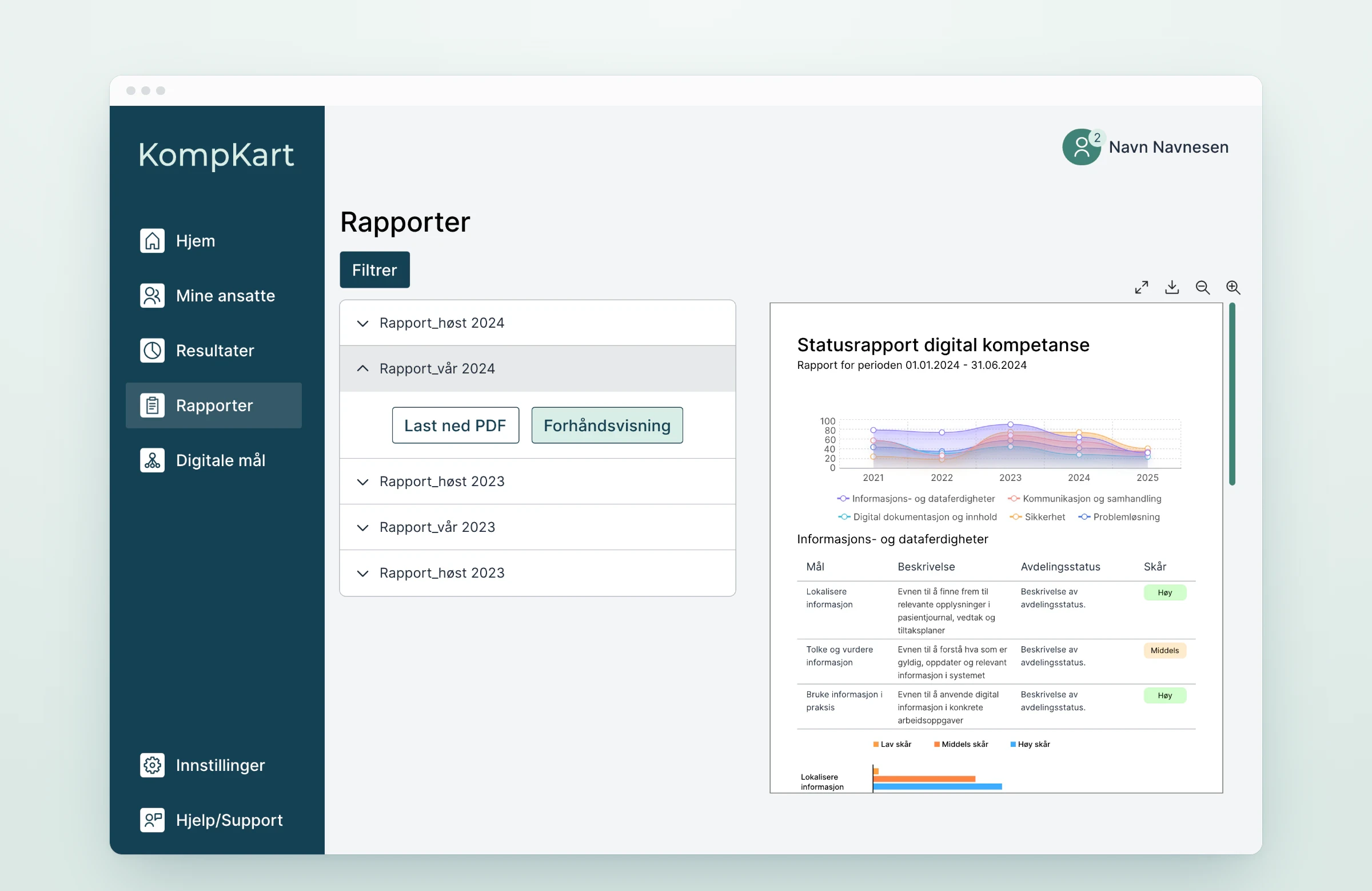This screenshot has height=891, width=1372.
Task: Click the 'Mål' column header
Action: click(815, 566)
